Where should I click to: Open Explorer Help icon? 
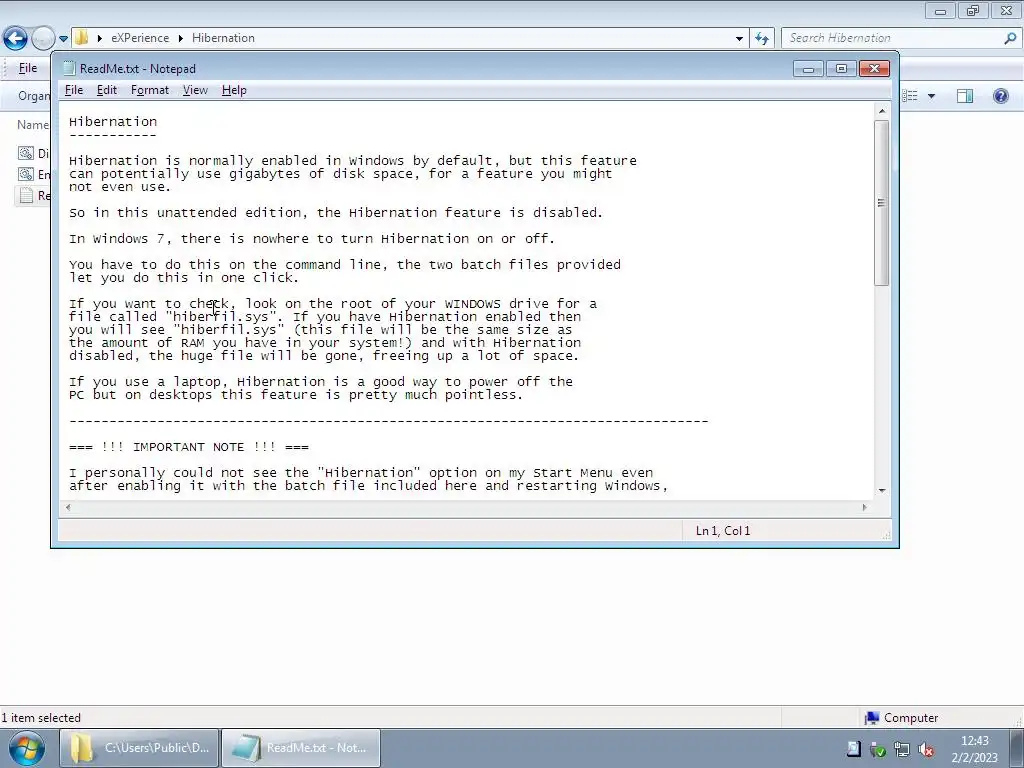click(1000, 96)
